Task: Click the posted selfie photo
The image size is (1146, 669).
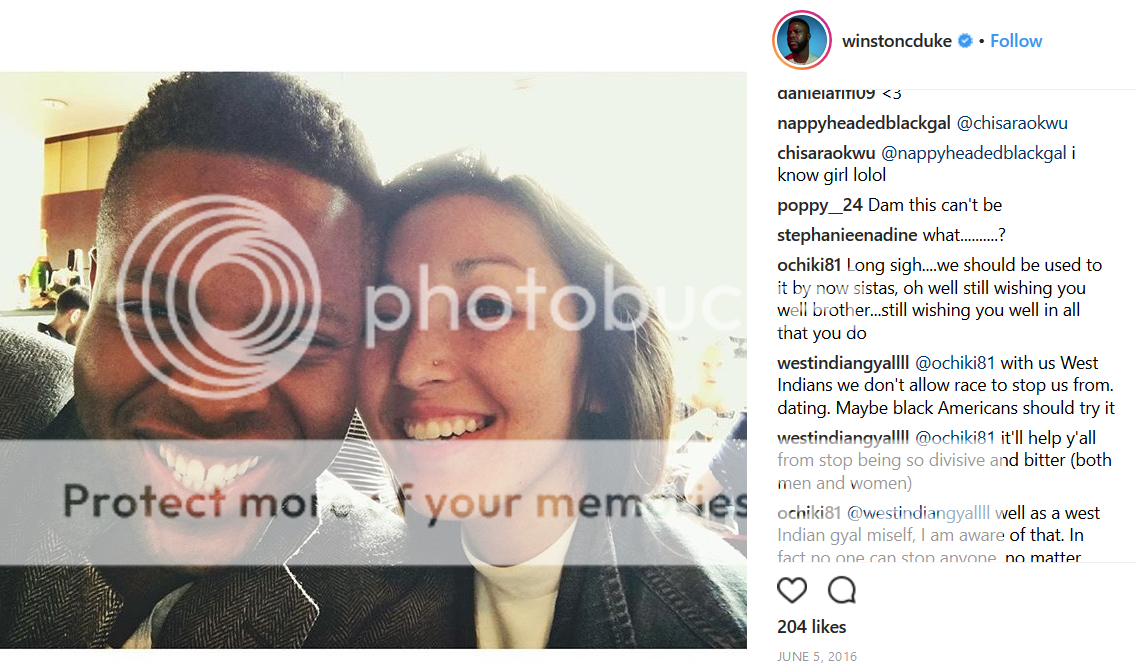Action: [373, 360]
